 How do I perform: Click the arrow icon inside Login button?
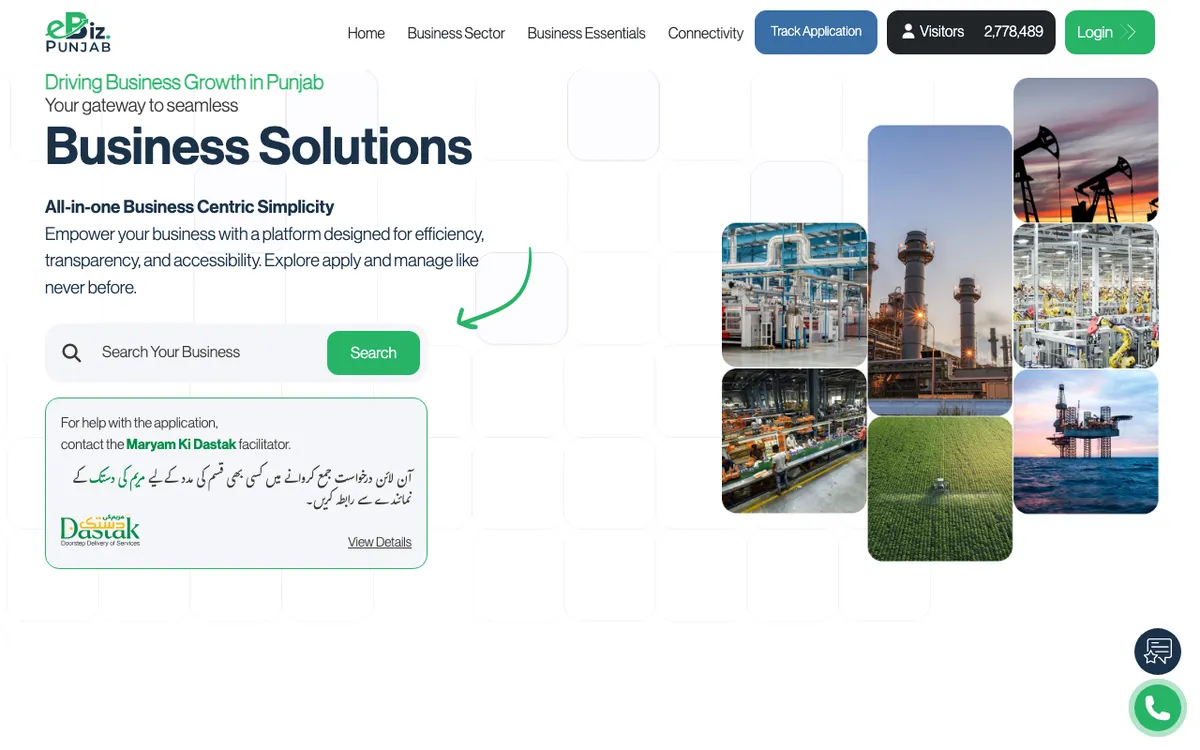coord(1131,32)
